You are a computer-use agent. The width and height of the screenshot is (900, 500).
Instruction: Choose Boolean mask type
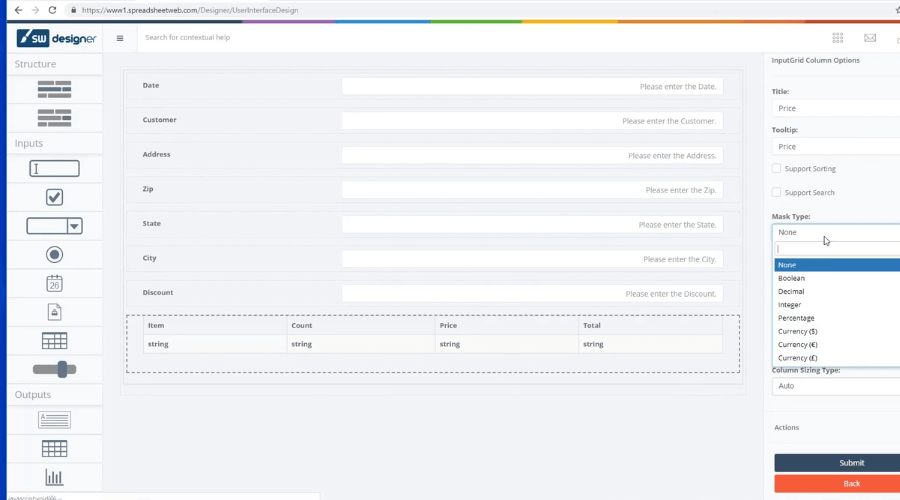click(837, 278)
